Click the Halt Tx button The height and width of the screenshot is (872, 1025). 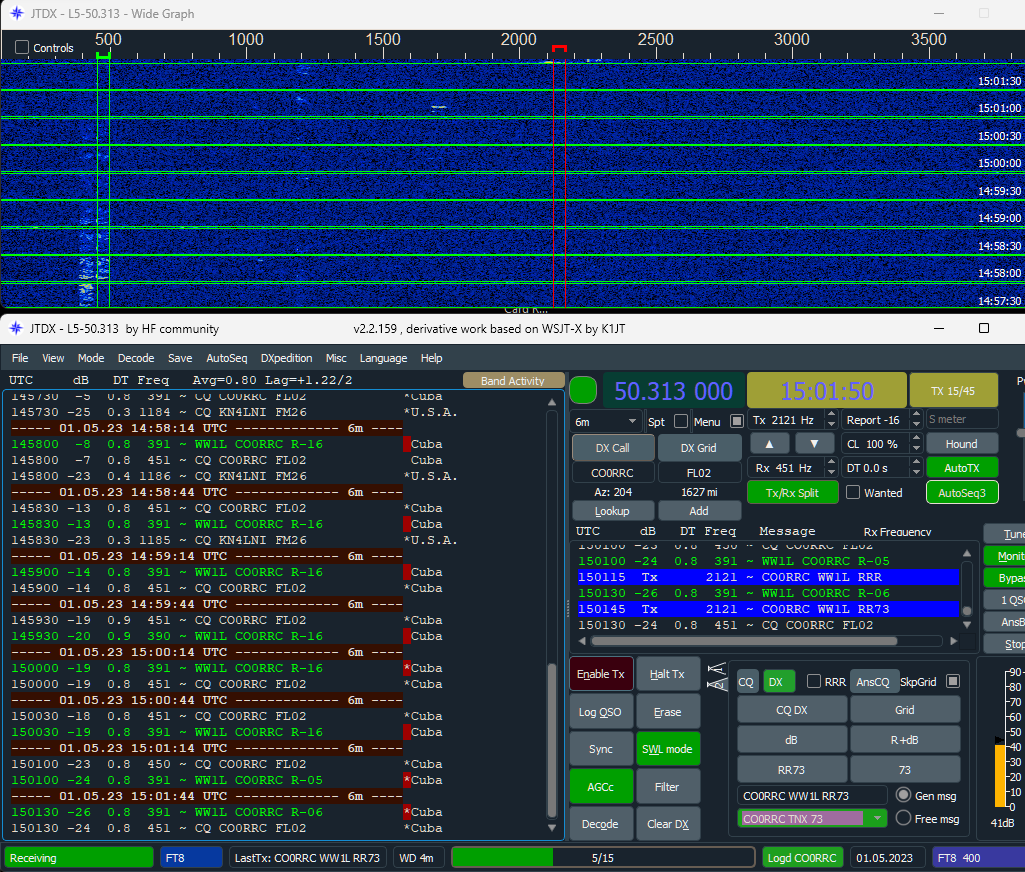[667, 674]
